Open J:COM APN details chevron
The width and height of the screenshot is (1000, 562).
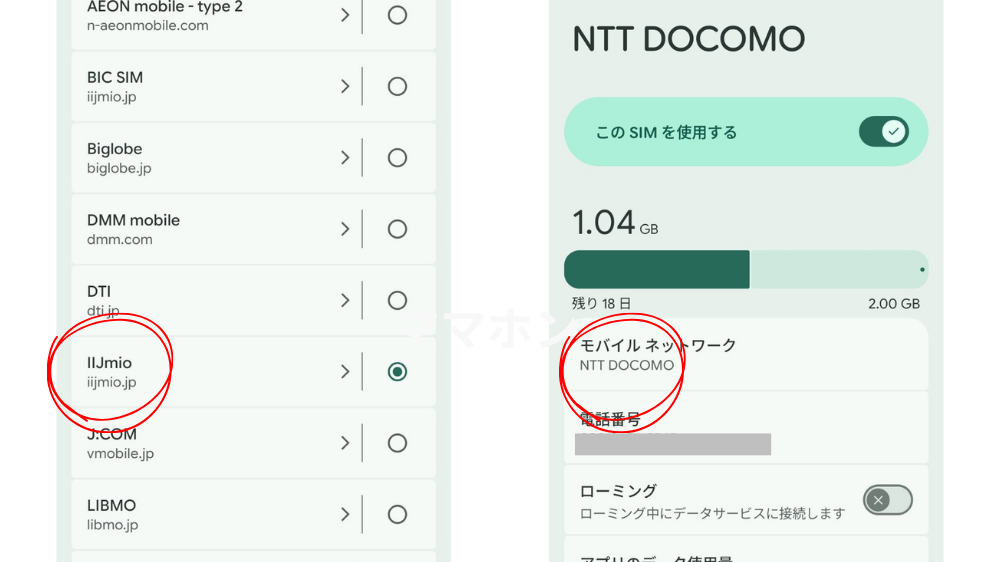(x=345, y=443)
